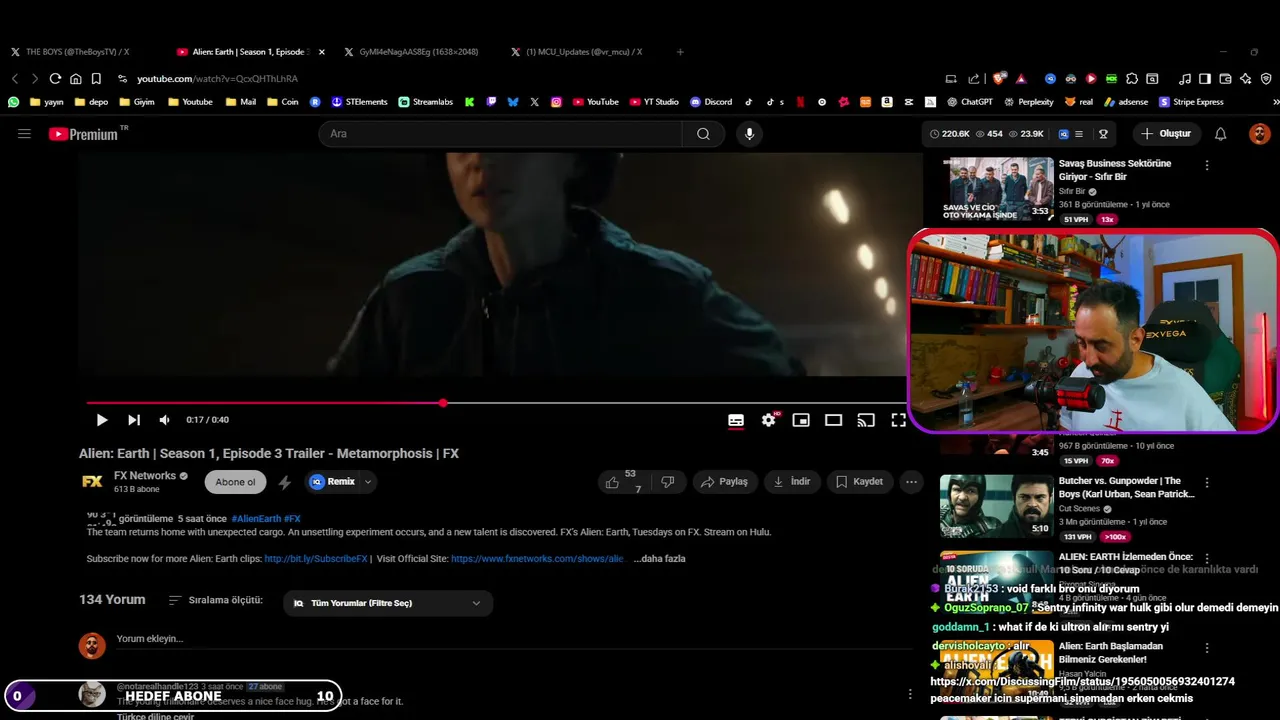
Task: Open the yayın bookmarks folder
Action: pos(47,102)
